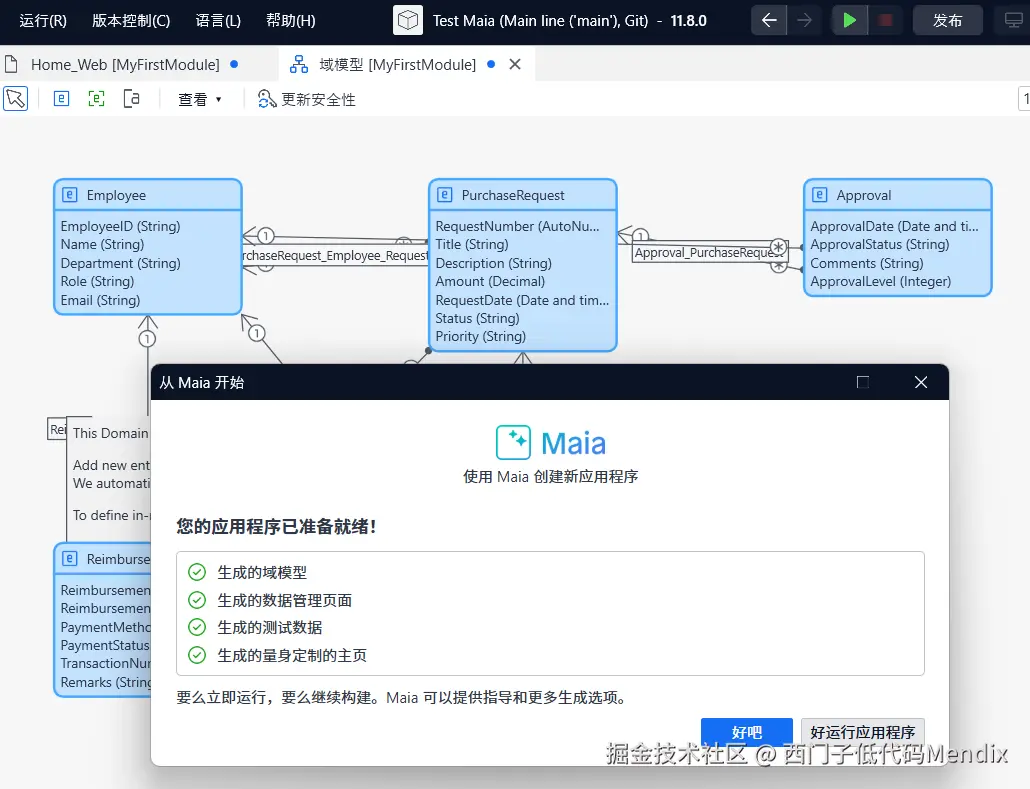The image size is (1030, 789).
Task: Select the Role (String) attribute
Action: [x=97, y=281]
